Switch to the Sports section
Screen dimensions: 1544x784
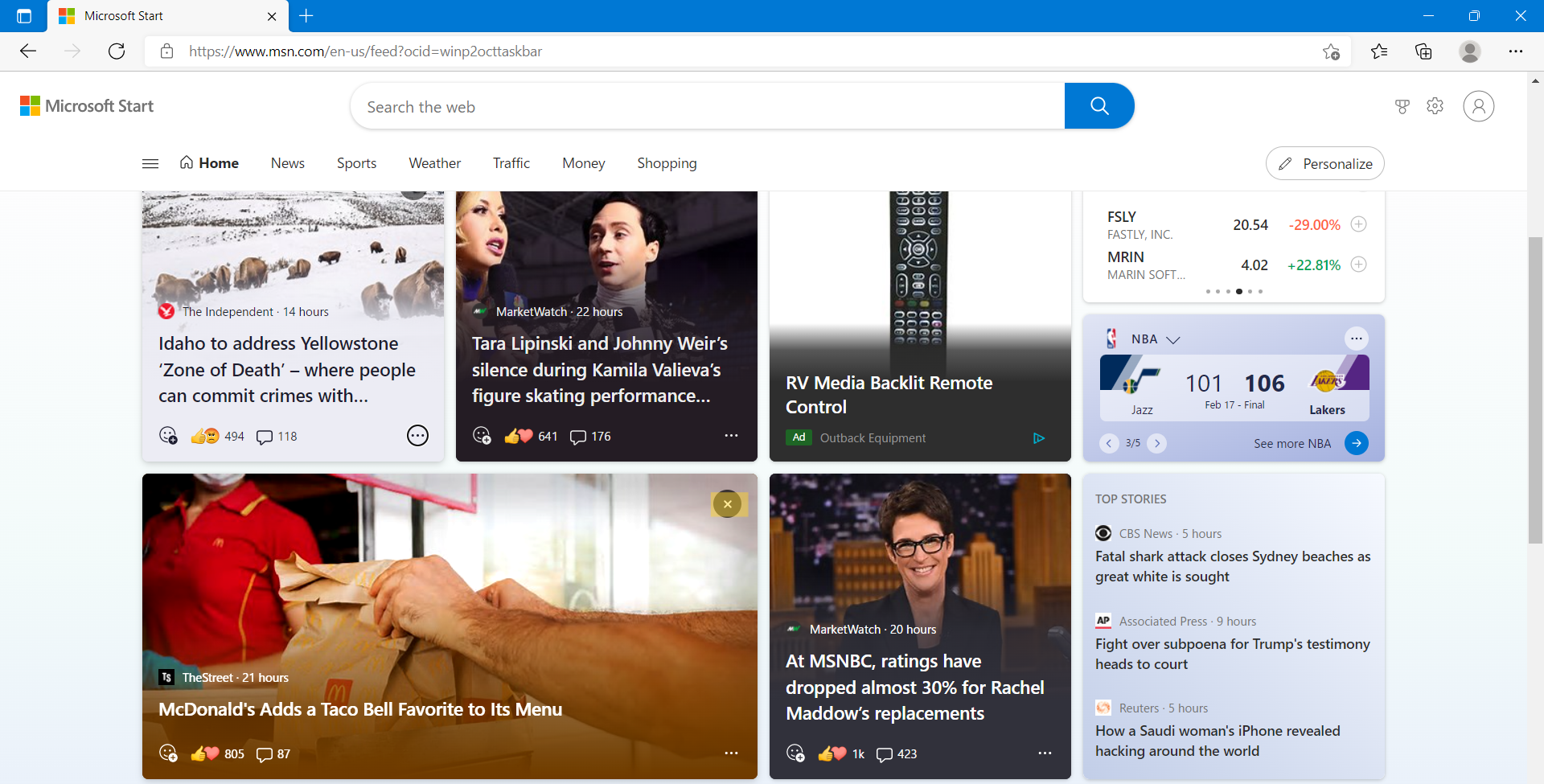coord(356,162)
